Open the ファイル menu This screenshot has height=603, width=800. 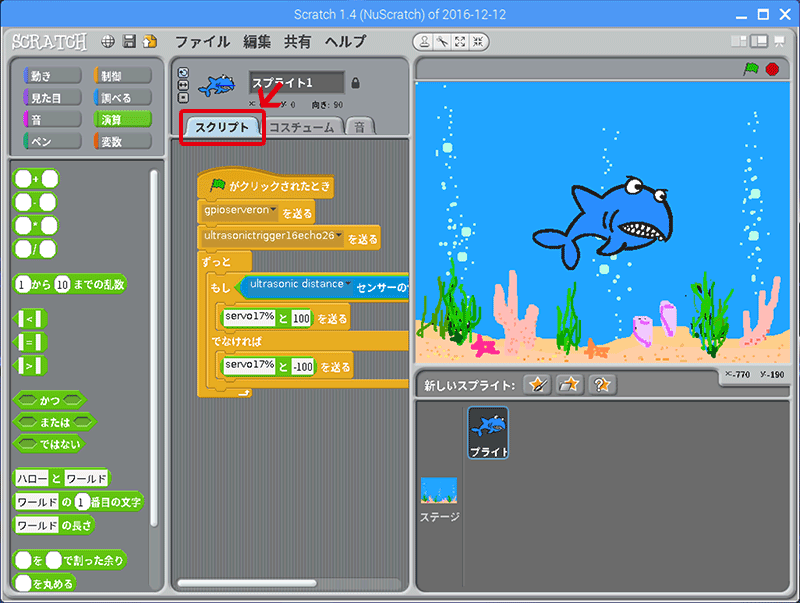202,42
